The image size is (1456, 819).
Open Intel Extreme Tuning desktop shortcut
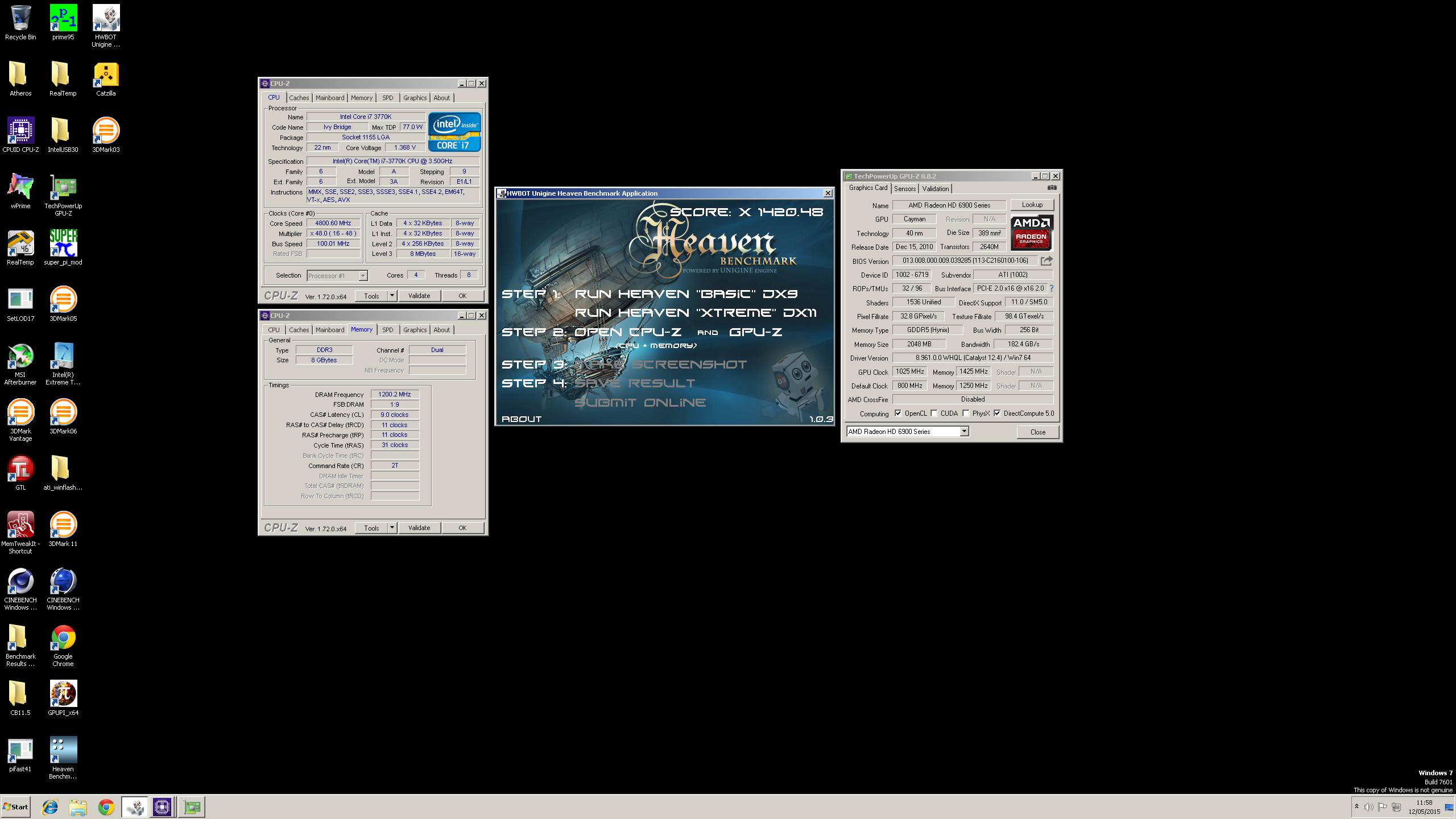63,364
